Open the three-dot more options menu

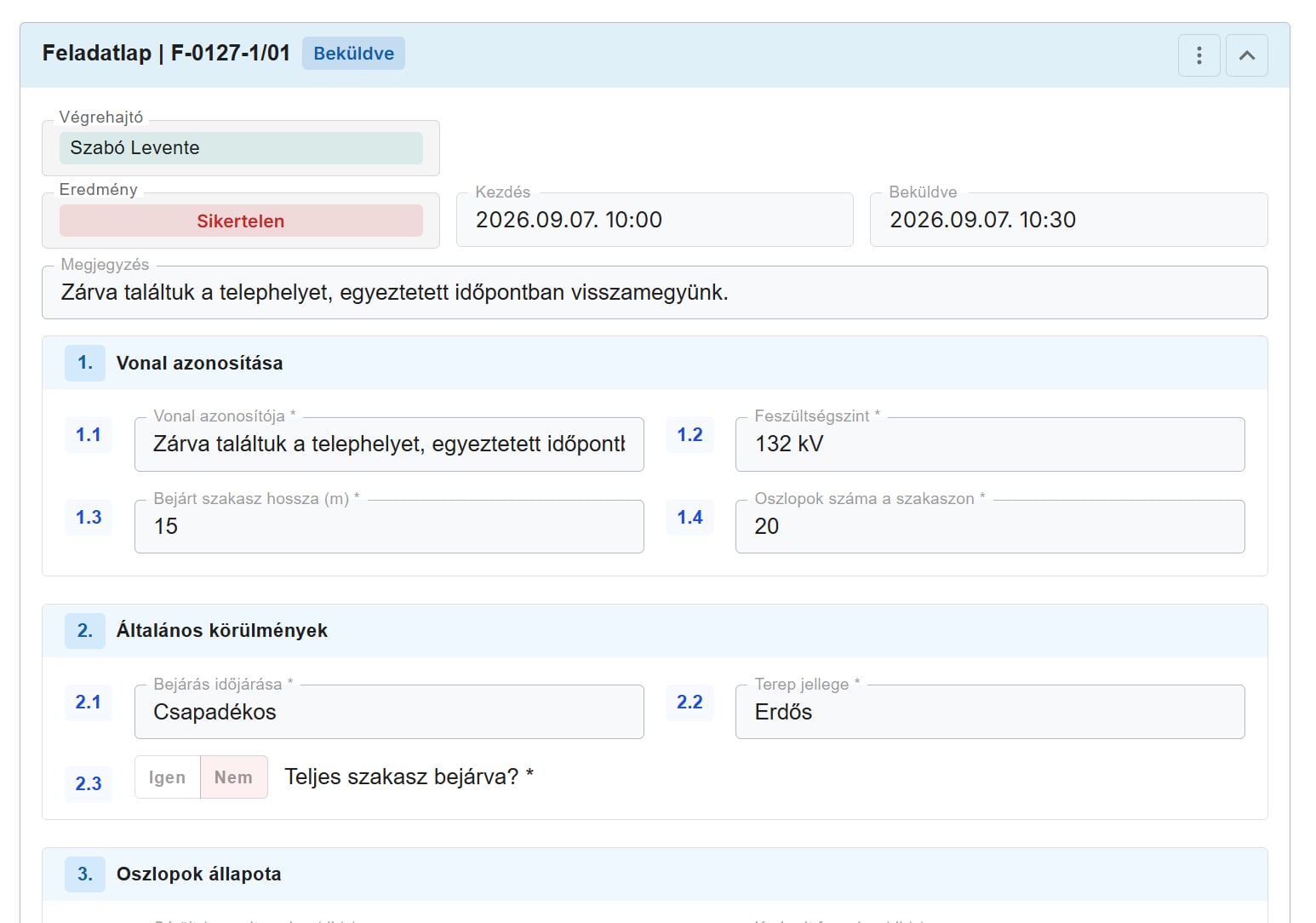pos(1199,55)
